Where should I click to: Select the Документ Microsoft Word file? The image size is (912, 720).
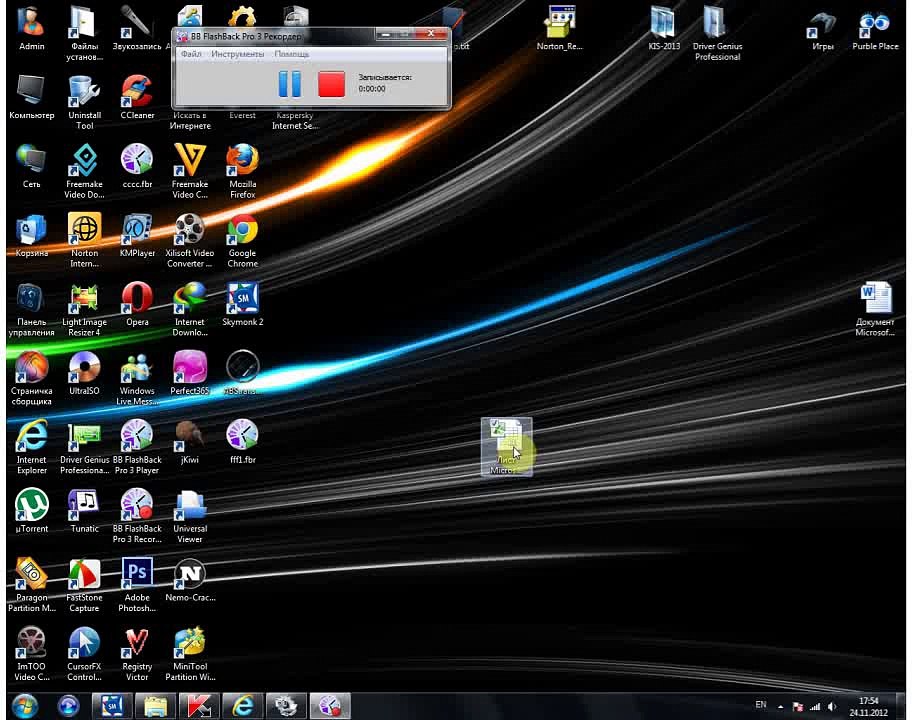(x=875, y=309)
